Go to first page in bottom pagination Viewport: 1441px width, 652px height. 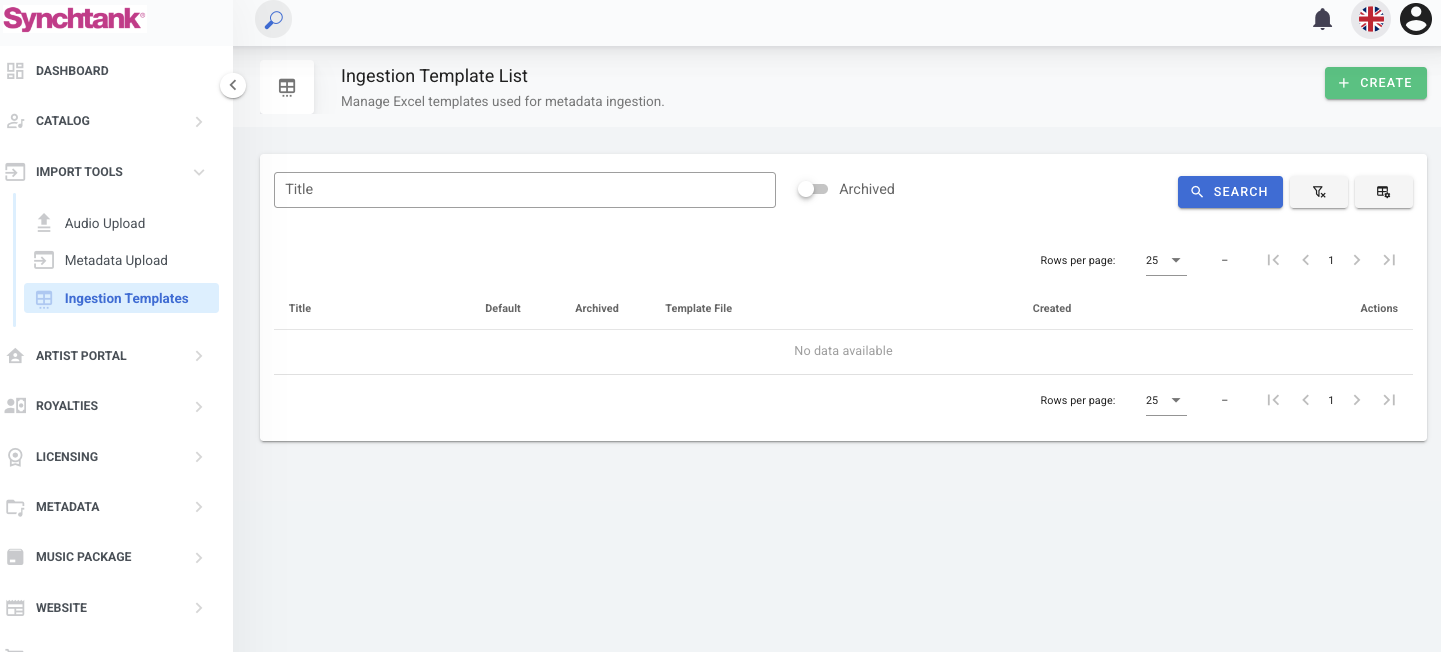pyautogui.click(x=1273, y=400)
